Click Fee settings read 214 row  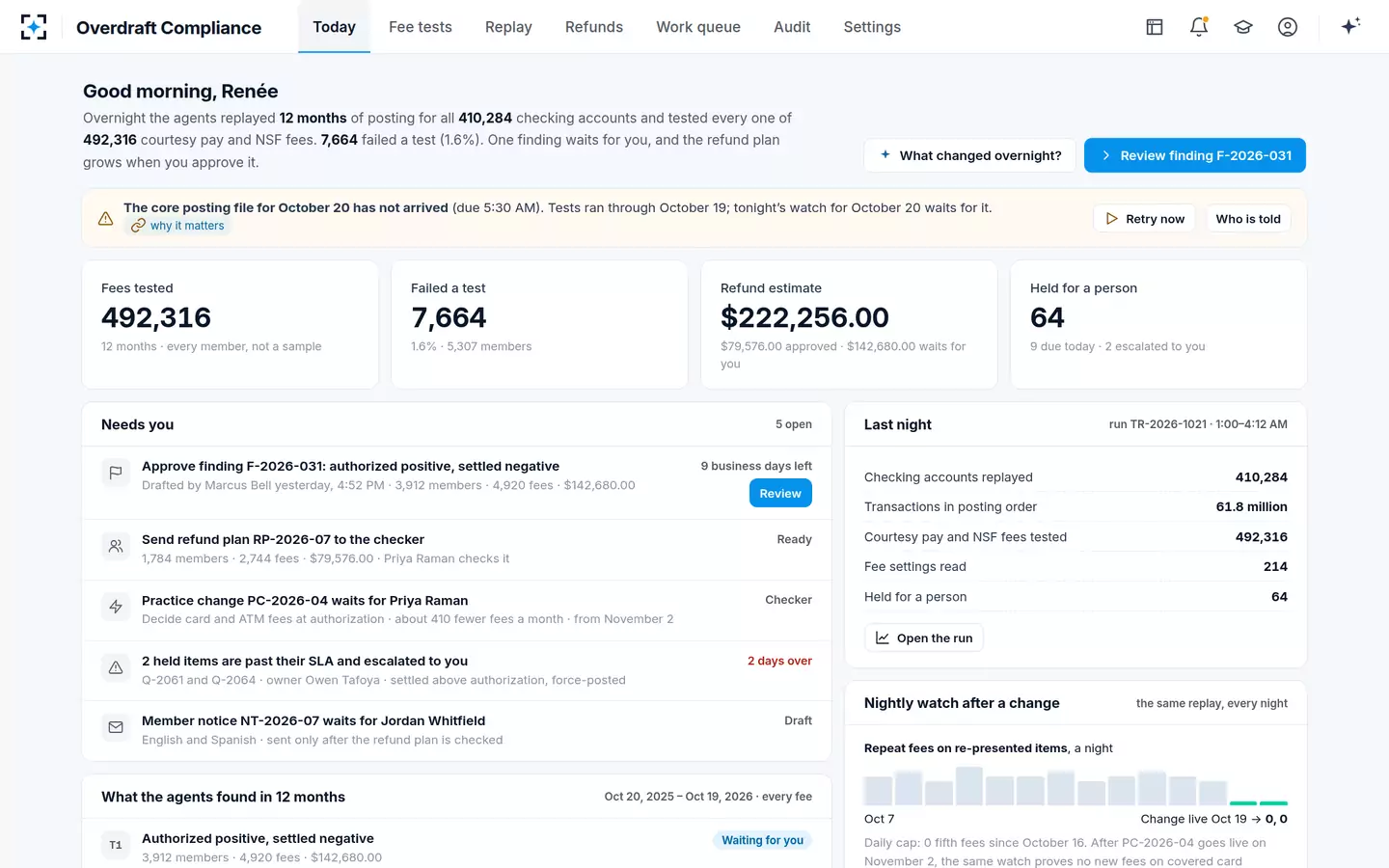[1076, 566]
